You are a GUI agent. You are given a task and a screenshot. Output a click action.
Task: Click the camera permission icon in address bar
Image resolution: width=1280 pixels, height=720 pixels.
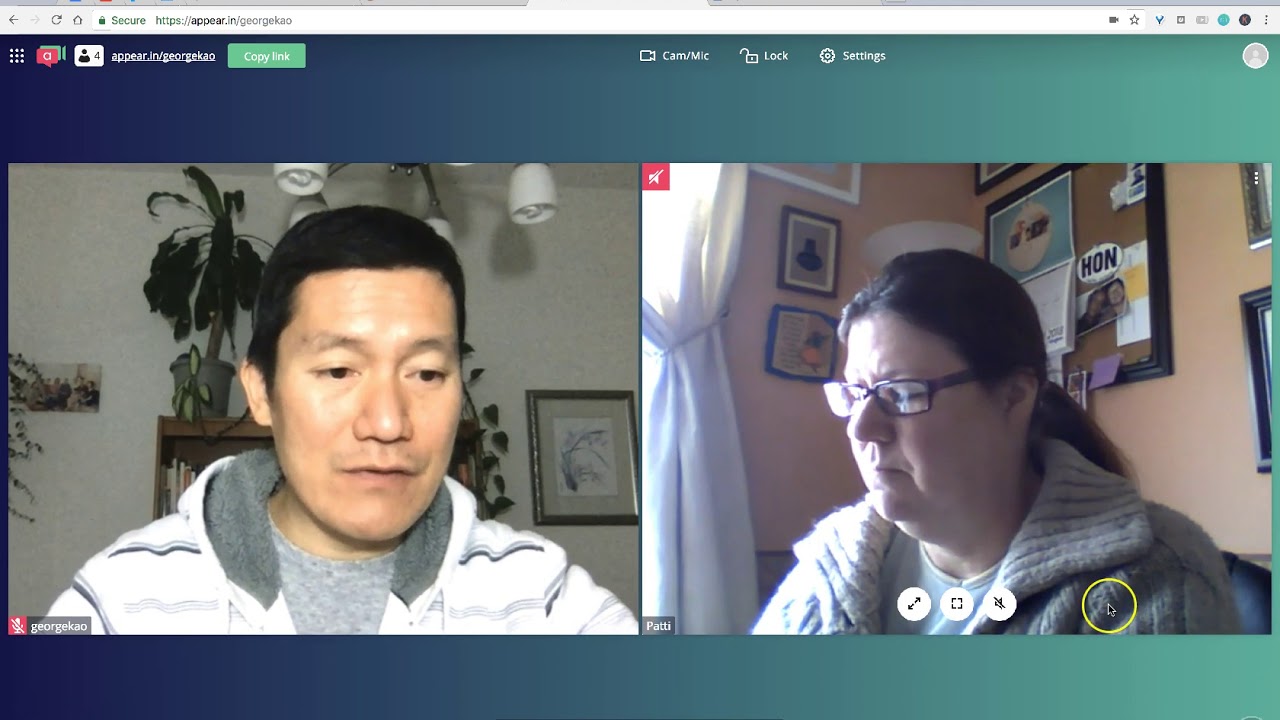(x=1113, y=20)
